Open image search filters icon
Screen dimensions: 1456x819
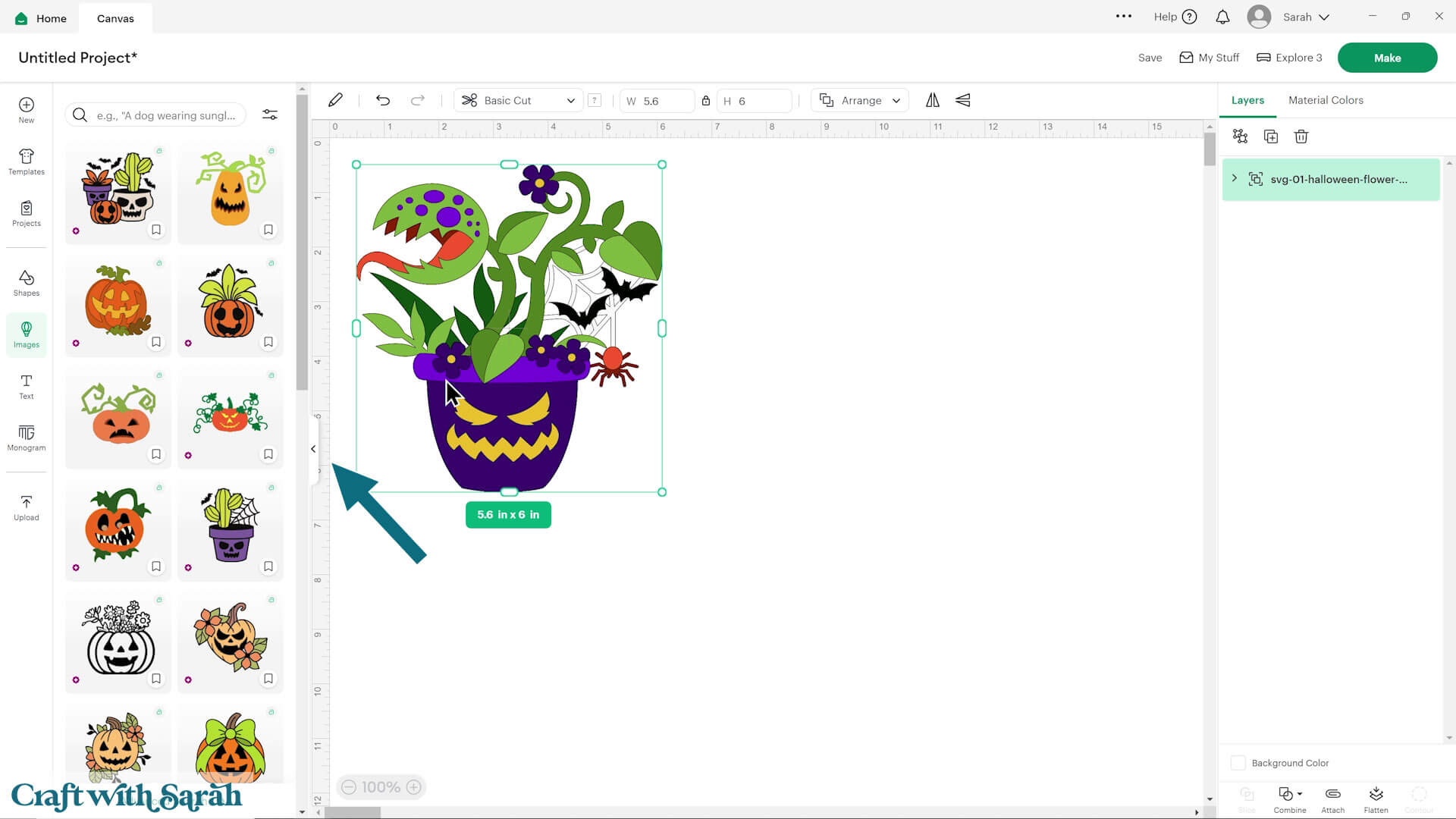[x=270, y=115]
